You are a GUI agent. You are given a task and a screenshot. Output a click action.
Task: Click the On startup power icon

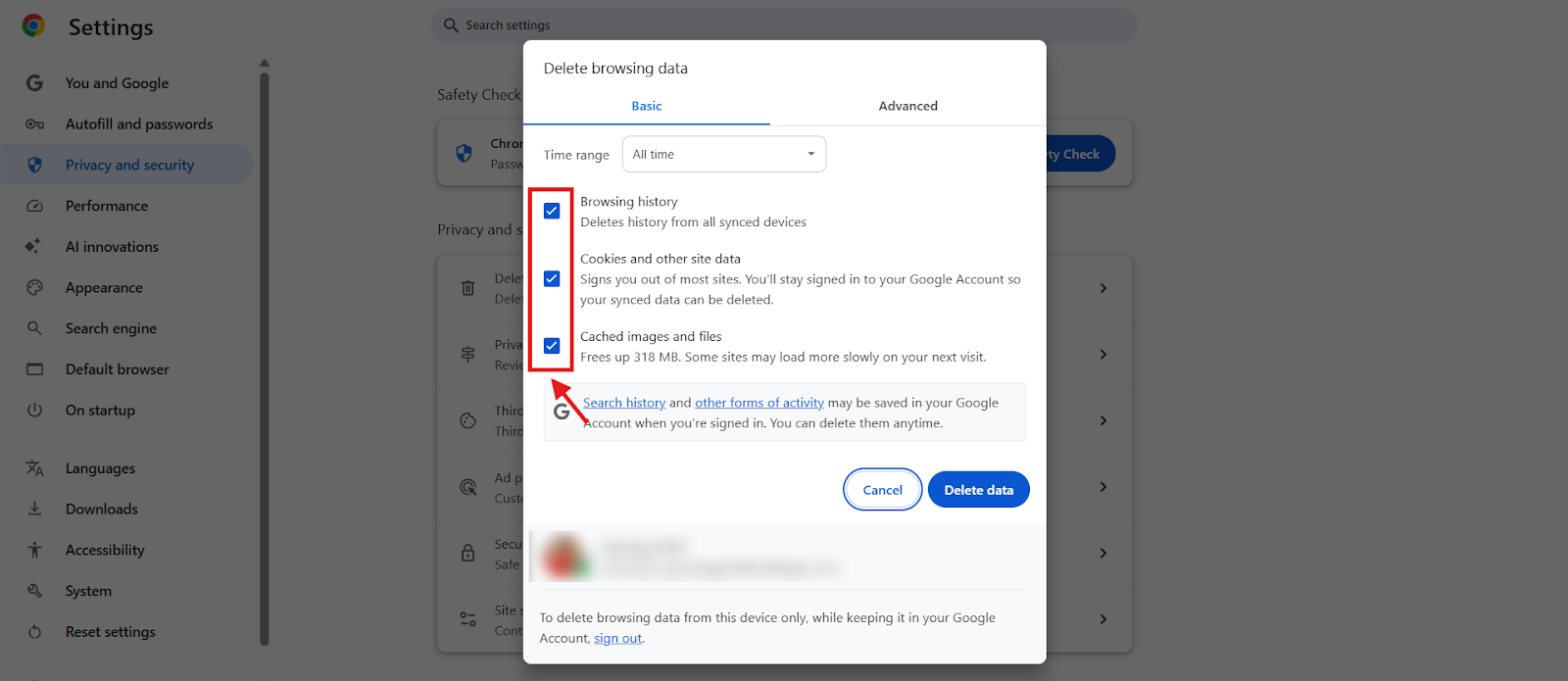(34, 410)
